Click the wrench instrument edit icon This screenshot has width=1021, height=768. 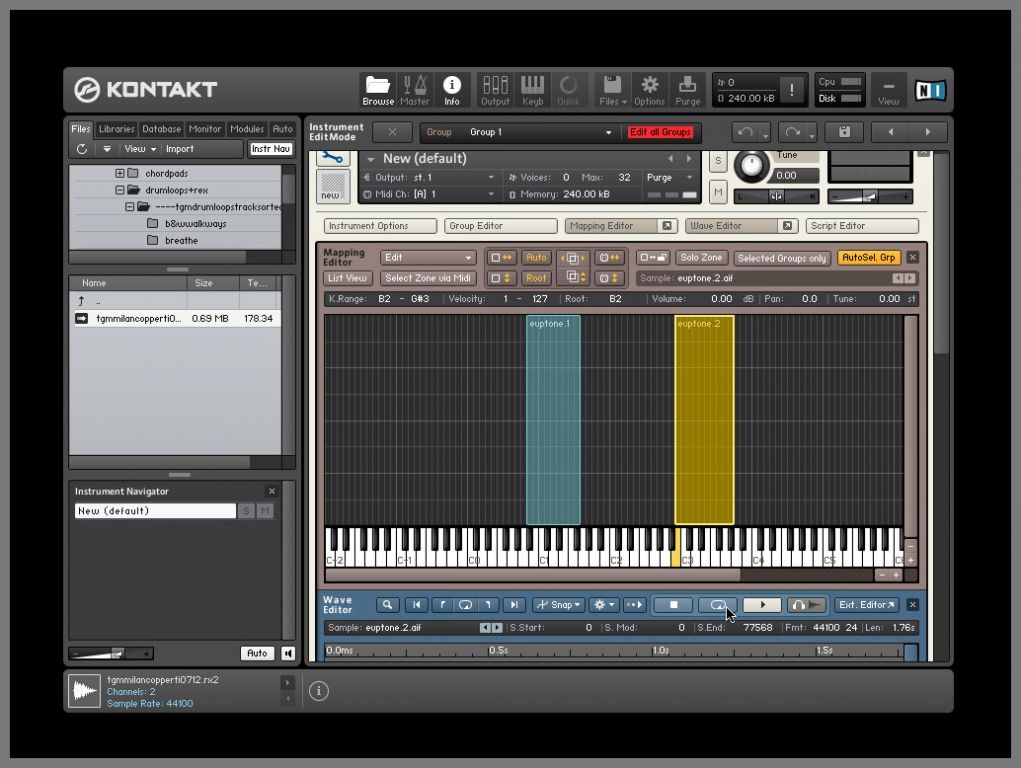[332, 158]
